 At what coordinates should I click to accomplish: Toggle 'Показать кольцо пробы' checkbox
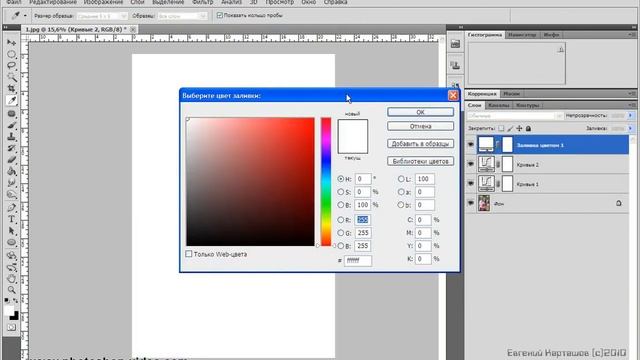pos(220,15)
